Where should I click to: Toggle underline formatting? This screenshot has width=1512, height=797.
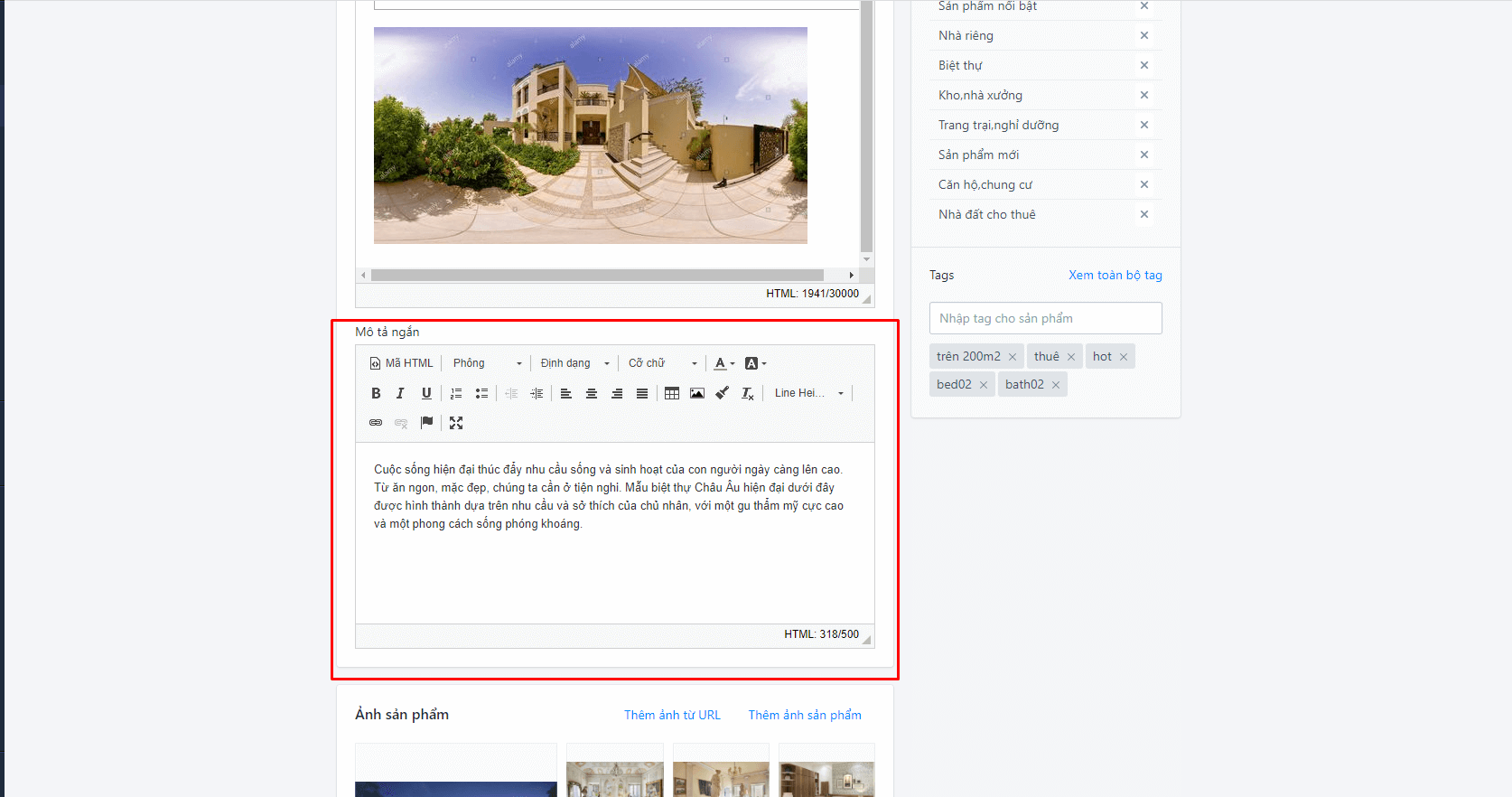(x=426, y=393)
